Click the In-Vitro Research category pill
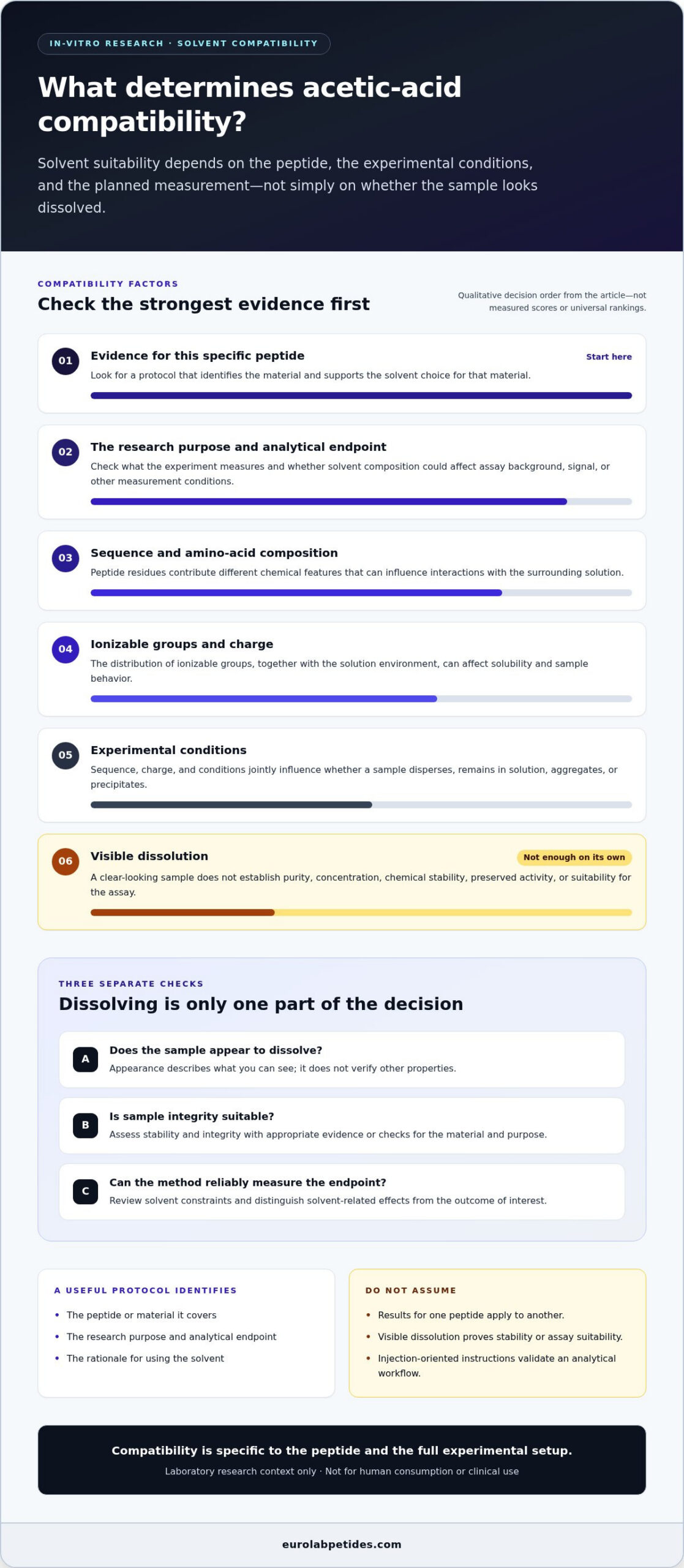684x1568 pixels. [184, 43]
